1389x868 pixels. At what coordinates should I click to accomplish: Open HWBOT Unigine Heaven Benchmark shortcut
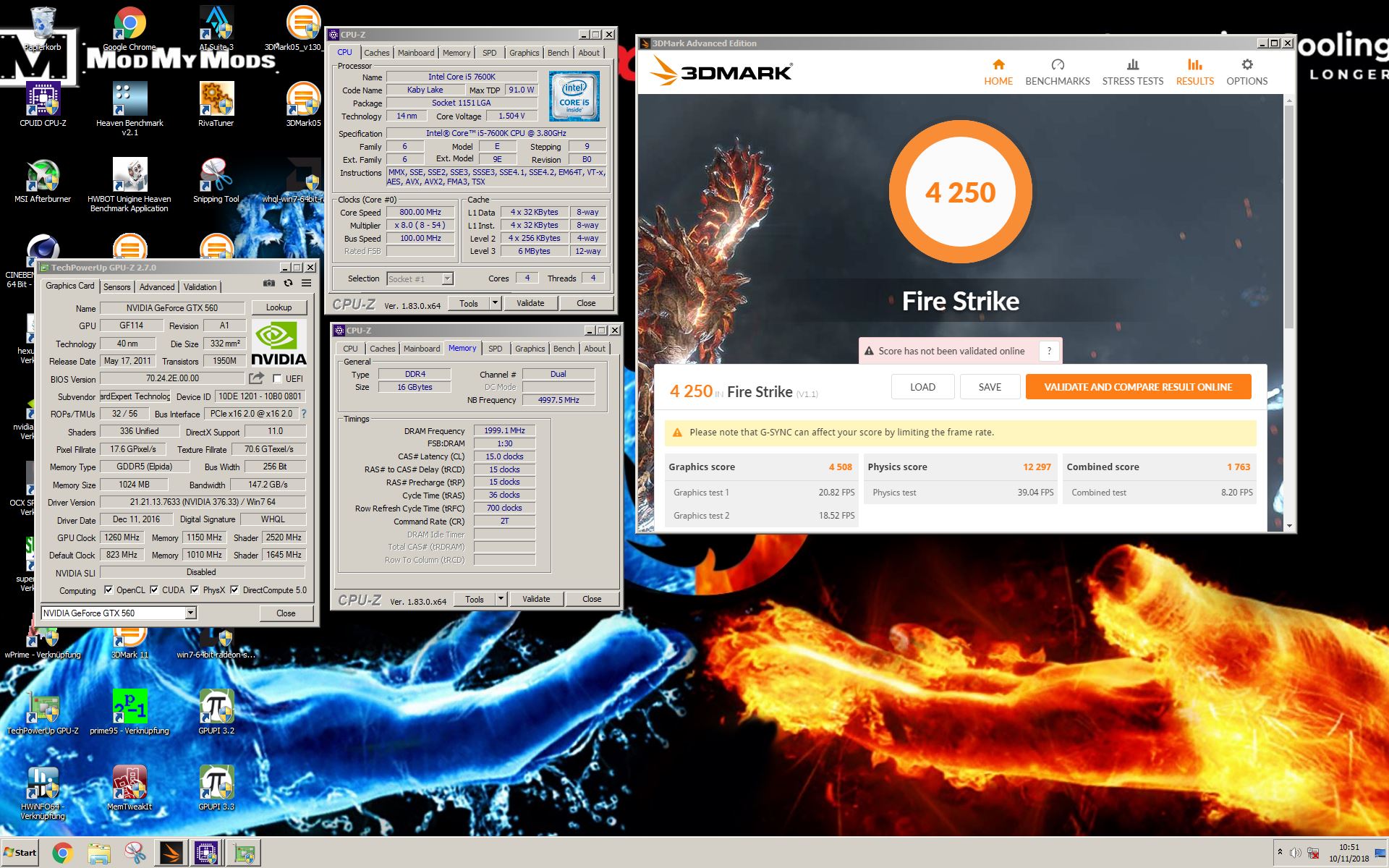(129, 185)
